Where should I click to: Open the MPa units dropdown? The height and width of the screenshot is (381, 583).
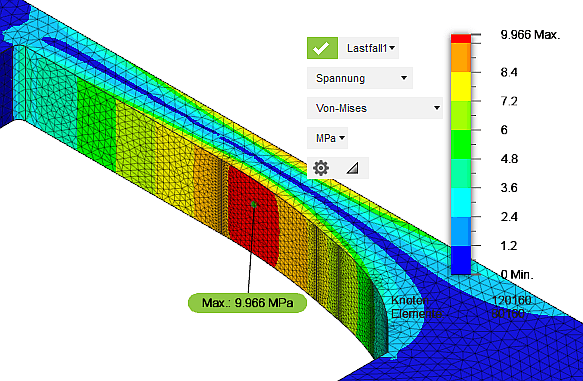(327, 138)
